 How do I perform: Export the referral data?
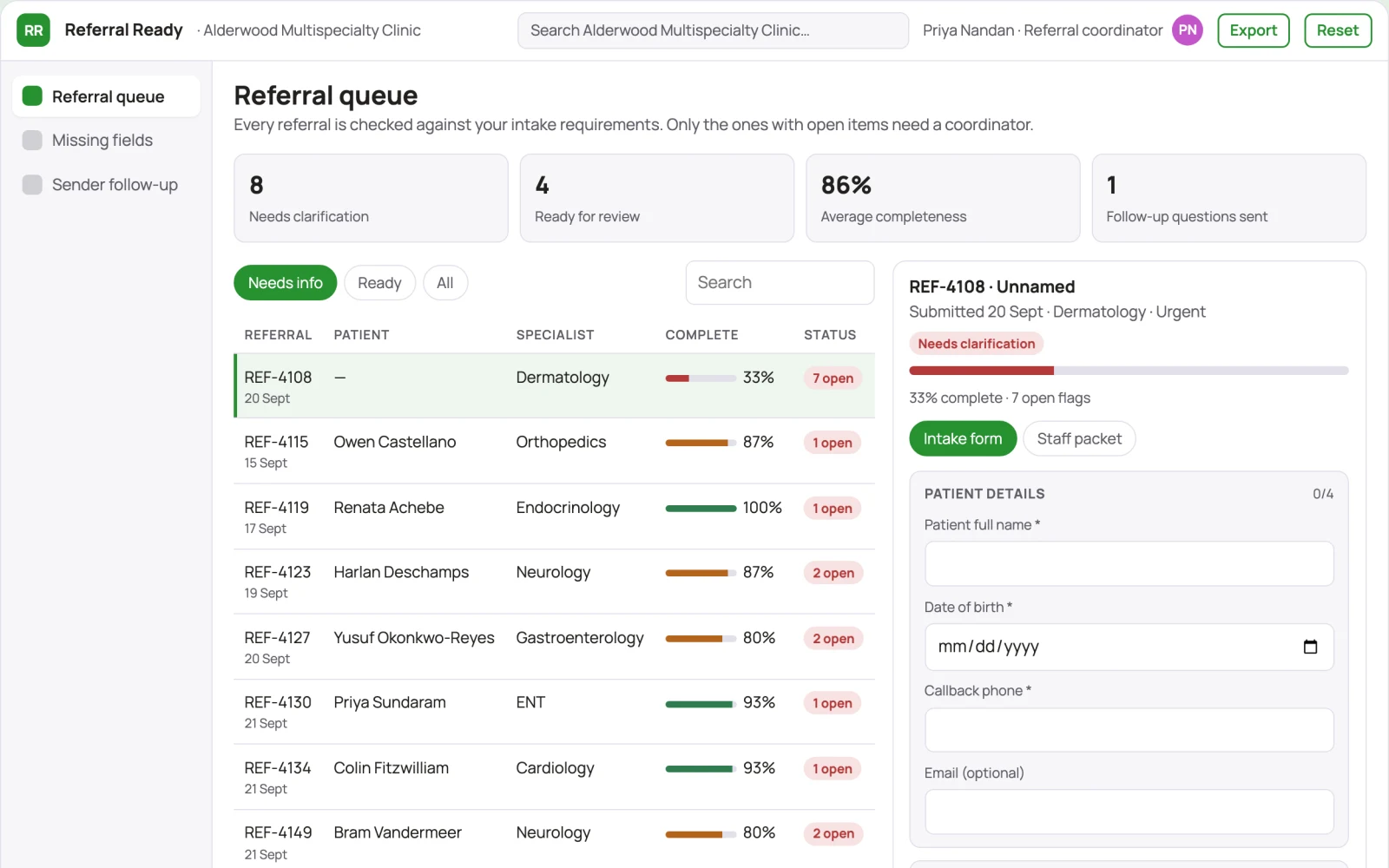point(1253,30)
